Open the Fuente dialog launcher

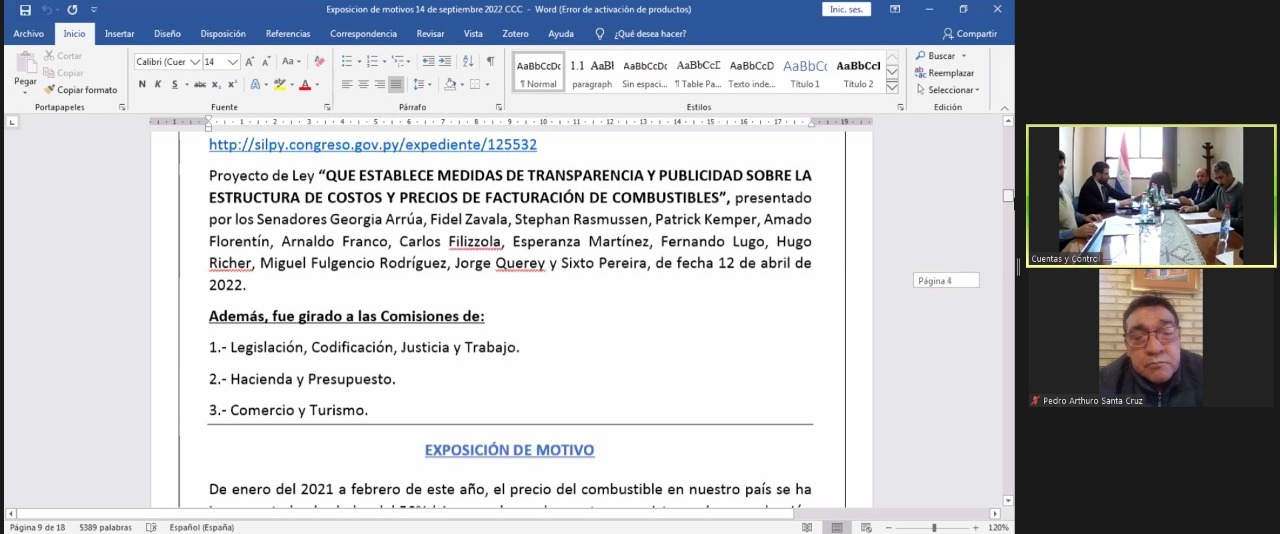pyautogui.click(x=327, y=107)
